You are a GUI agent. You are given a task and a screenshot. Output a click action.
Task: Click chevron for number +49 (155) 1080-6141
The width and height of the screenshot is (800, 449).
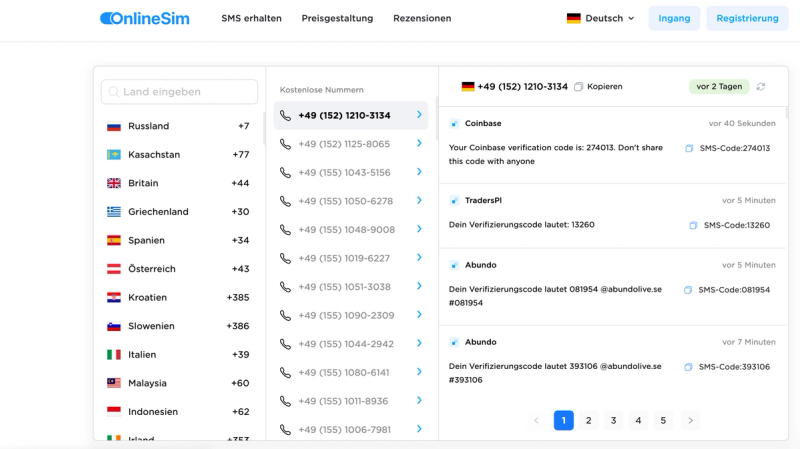point(419,372)
